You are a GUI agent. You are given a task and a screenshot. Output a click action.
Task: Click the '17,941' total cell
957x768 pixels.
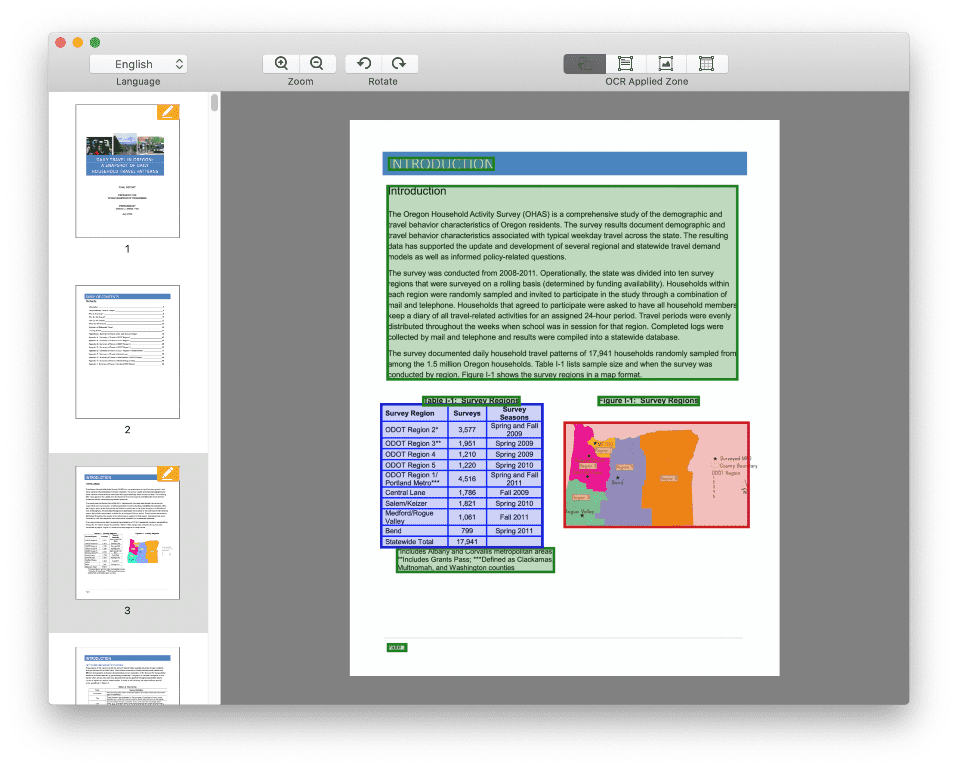click(467, 542)
